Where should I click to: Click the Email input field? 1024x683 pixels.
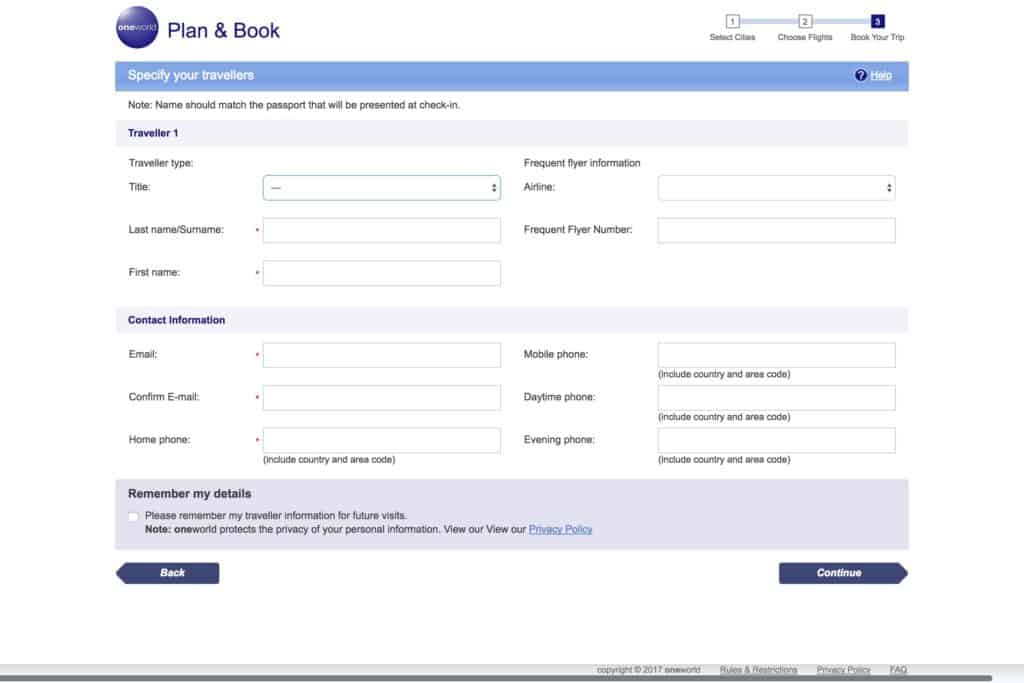[x=381, y=355]
